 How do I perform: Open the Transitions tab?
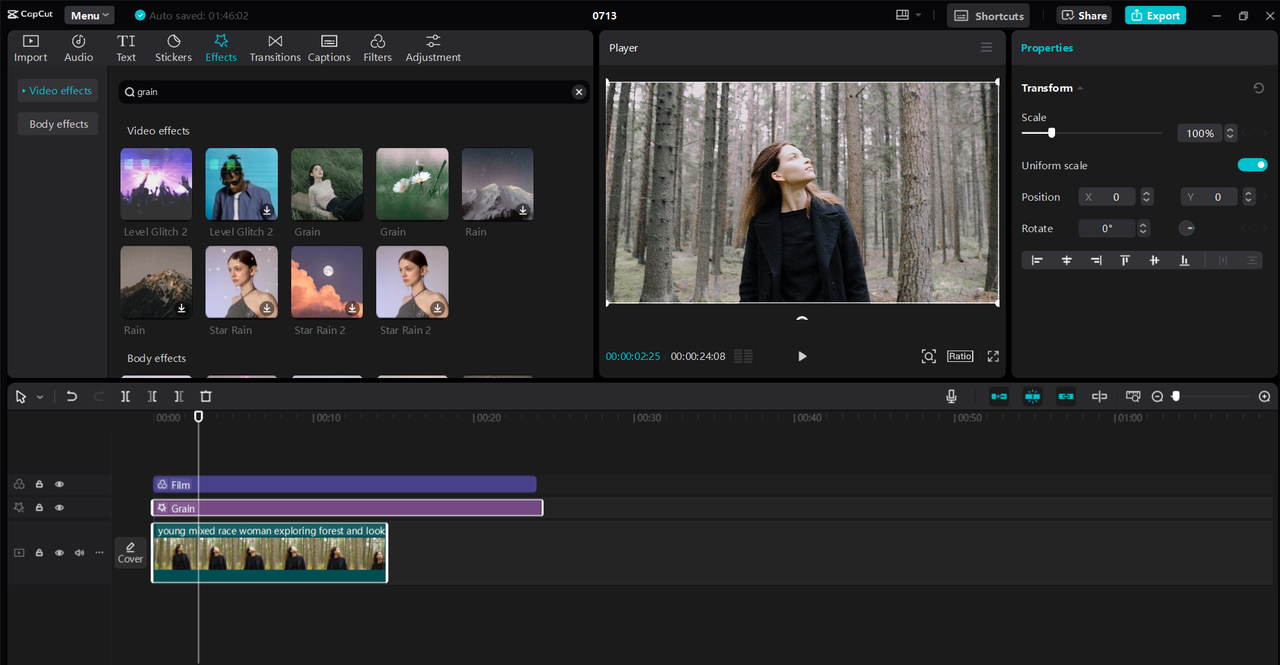tap(275, 48)
